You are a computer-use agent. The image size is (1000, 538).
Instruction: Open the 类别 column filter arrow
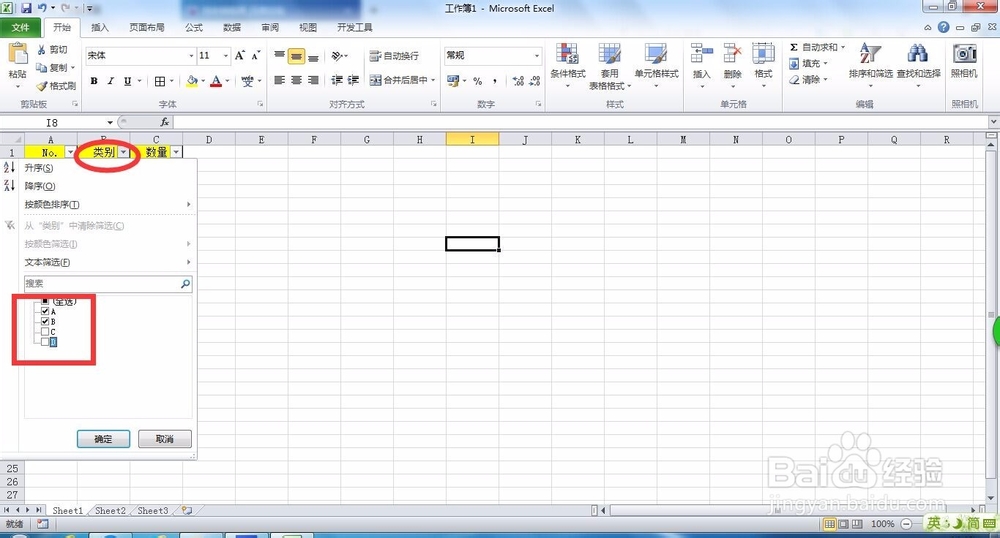124,152
